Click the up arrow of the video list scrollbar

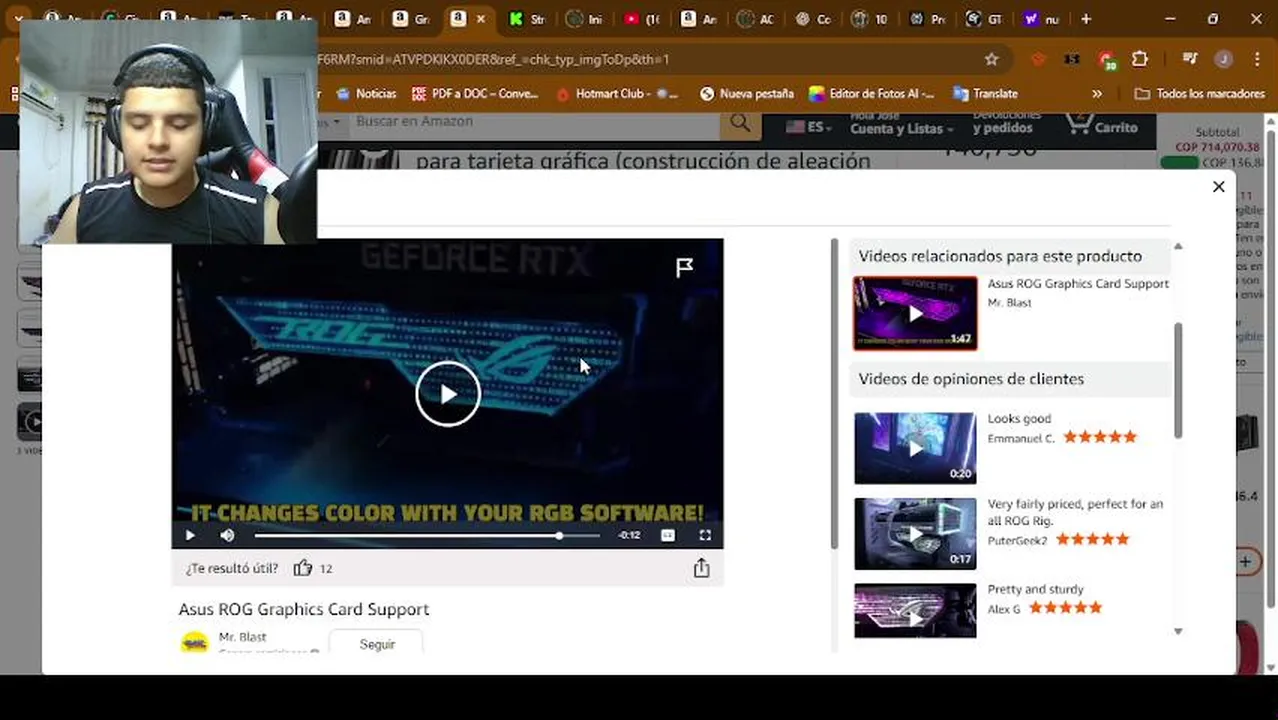(x=1178, y=246)
